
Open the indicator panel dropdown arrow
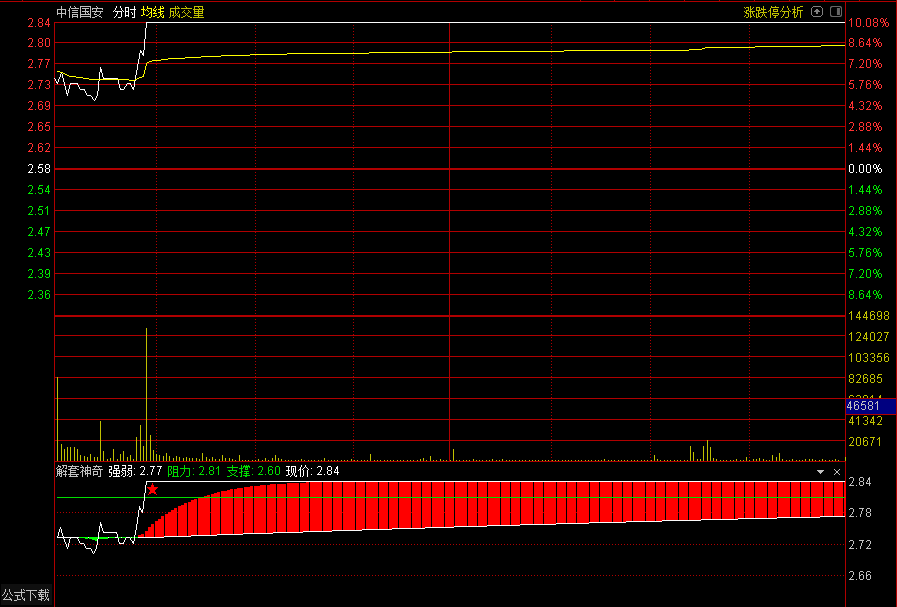[x=821, y=471]
